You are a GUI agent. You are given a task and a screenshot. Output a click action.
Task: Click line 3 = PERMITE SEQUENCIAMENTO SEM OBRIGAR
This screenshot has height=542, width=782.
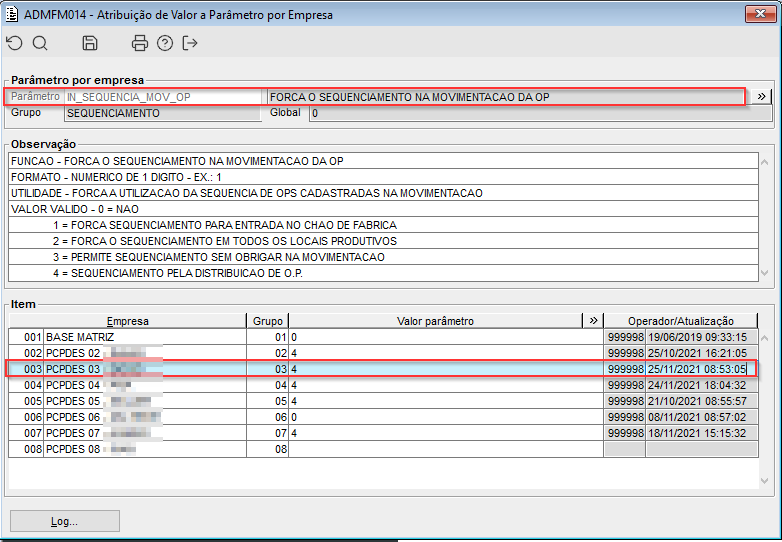[x=384, y=257]
